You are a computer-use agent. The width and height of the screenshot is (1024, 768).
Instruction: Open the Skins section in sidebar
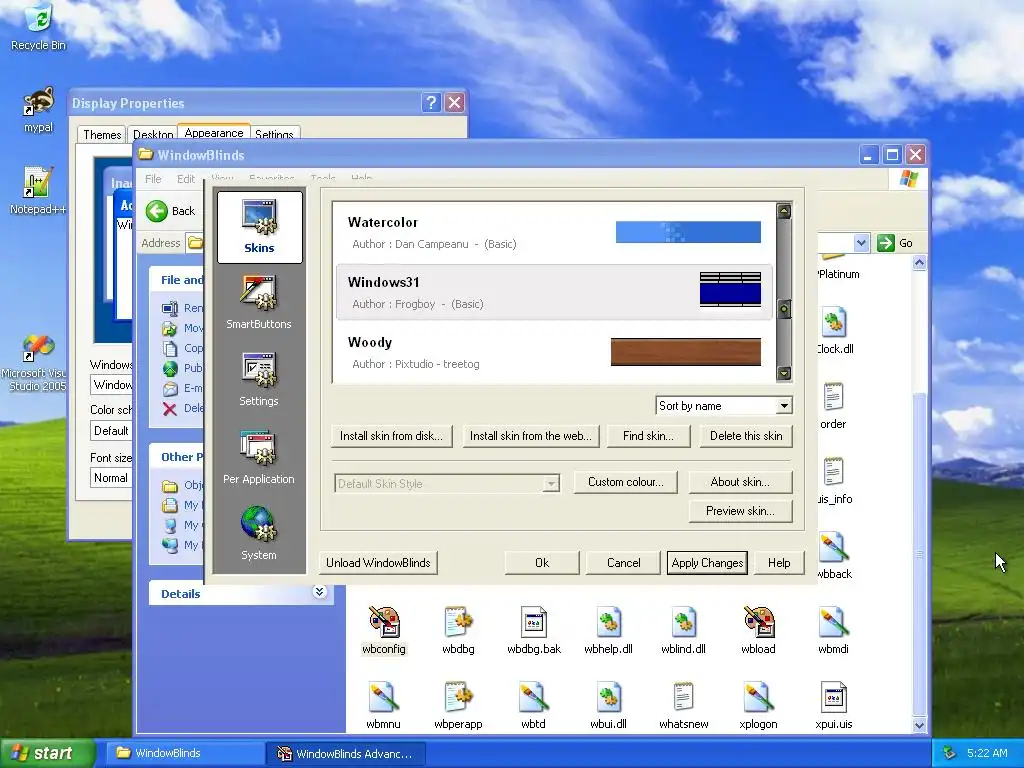259,227
